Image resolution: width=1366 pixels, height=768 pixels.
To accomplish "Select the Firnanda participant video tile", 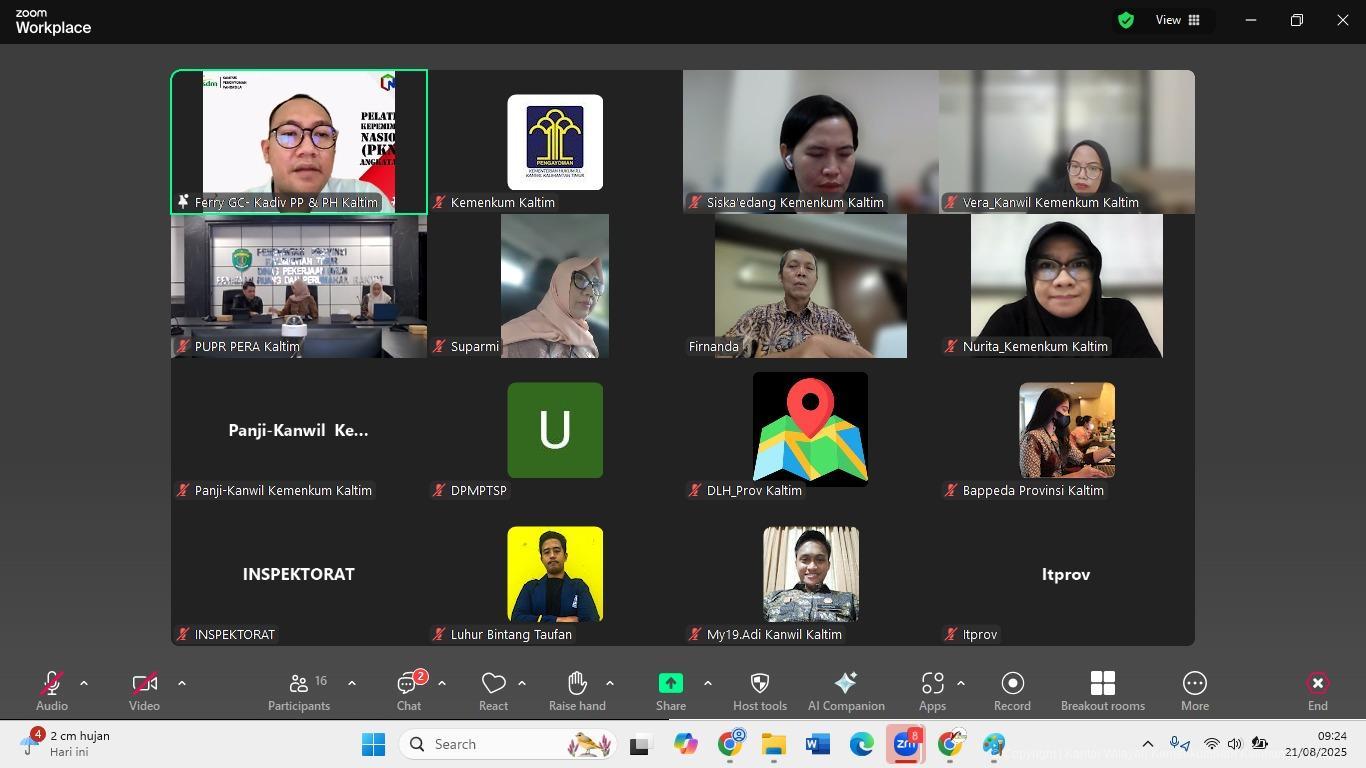I will coord(810,286).
